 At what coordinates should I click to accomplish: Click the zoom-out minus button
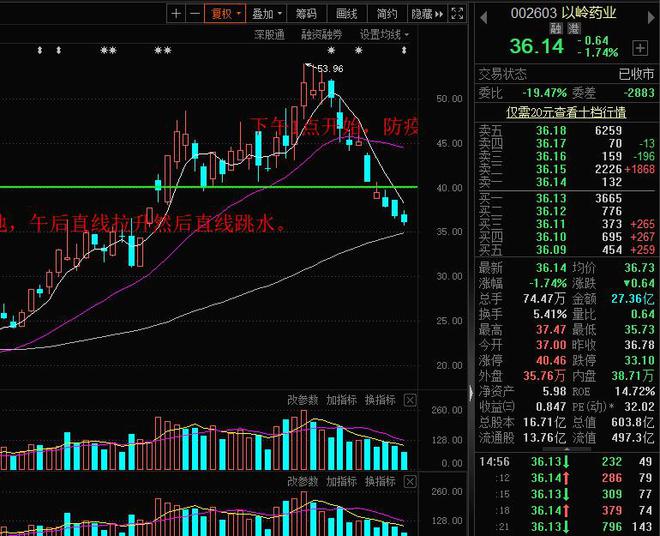pos(193,14)
